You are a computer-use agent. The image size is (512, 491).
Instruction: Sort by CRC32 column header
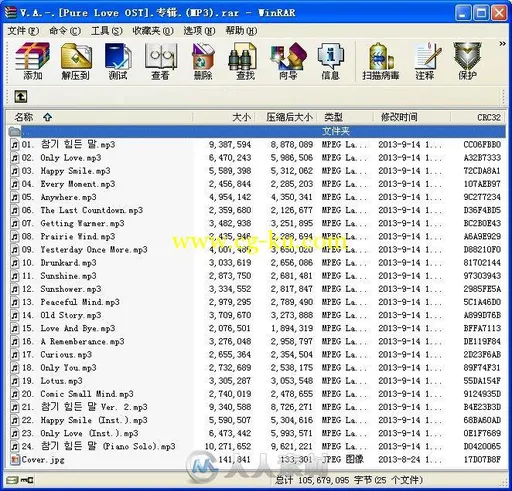477,117
